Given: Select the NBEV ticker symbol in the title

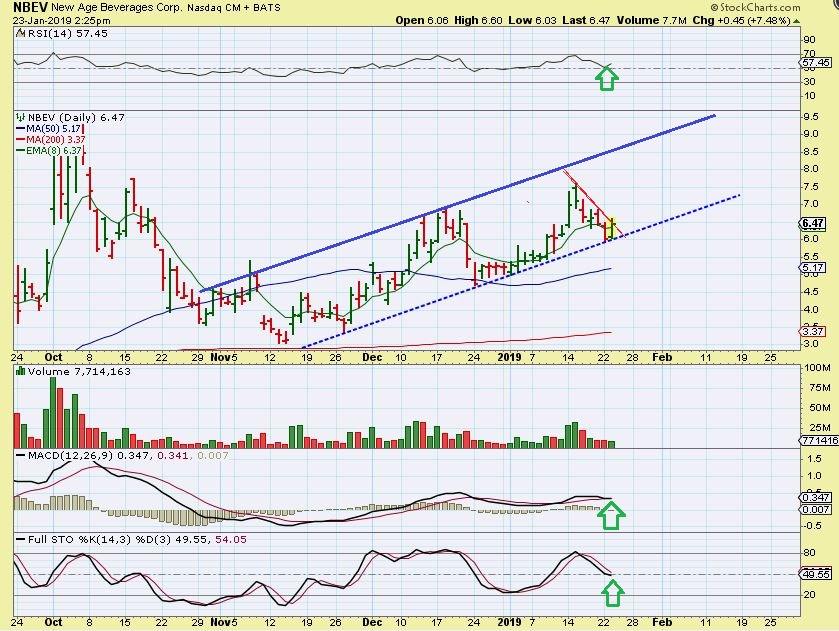Looking at the screenshot, I should [x=30, y=7].
